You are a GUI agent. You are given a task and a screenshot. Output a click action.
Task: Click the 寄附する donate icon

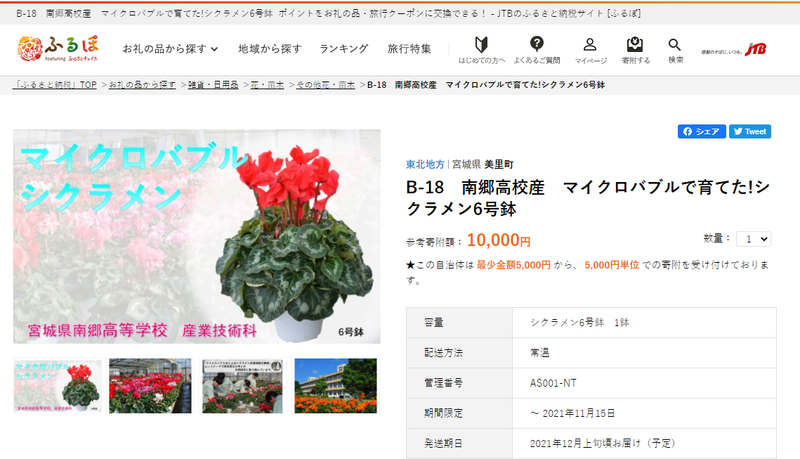635,50
